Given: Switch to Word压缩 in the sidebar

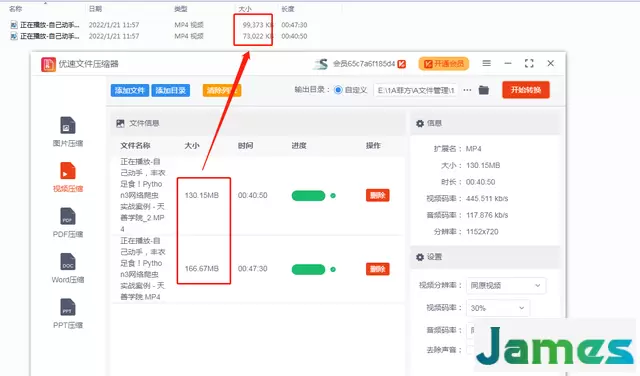Looking at the screenshot, I should [68, 268].
